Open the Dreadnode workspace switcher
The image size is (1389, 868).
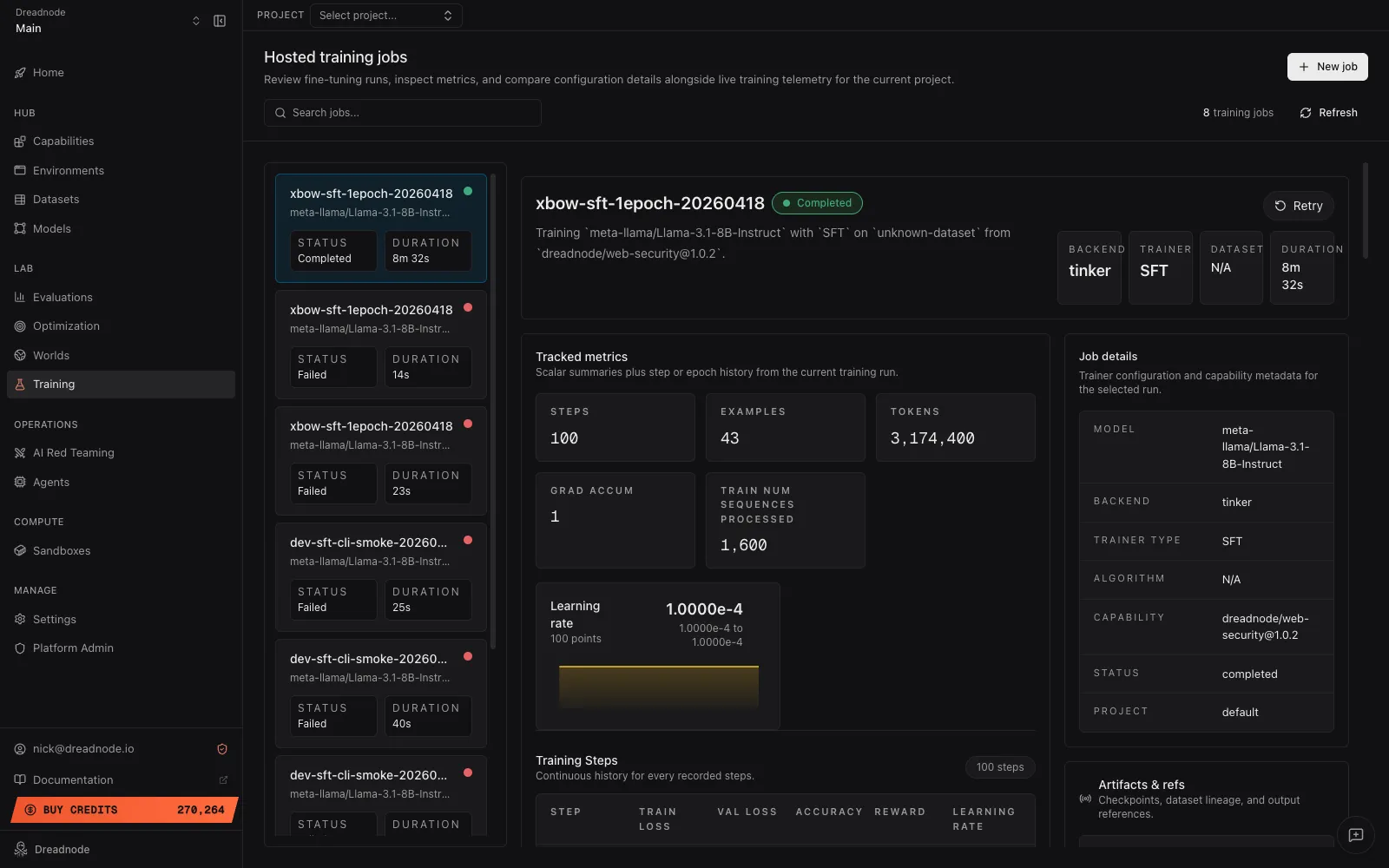tap(196, 20)
